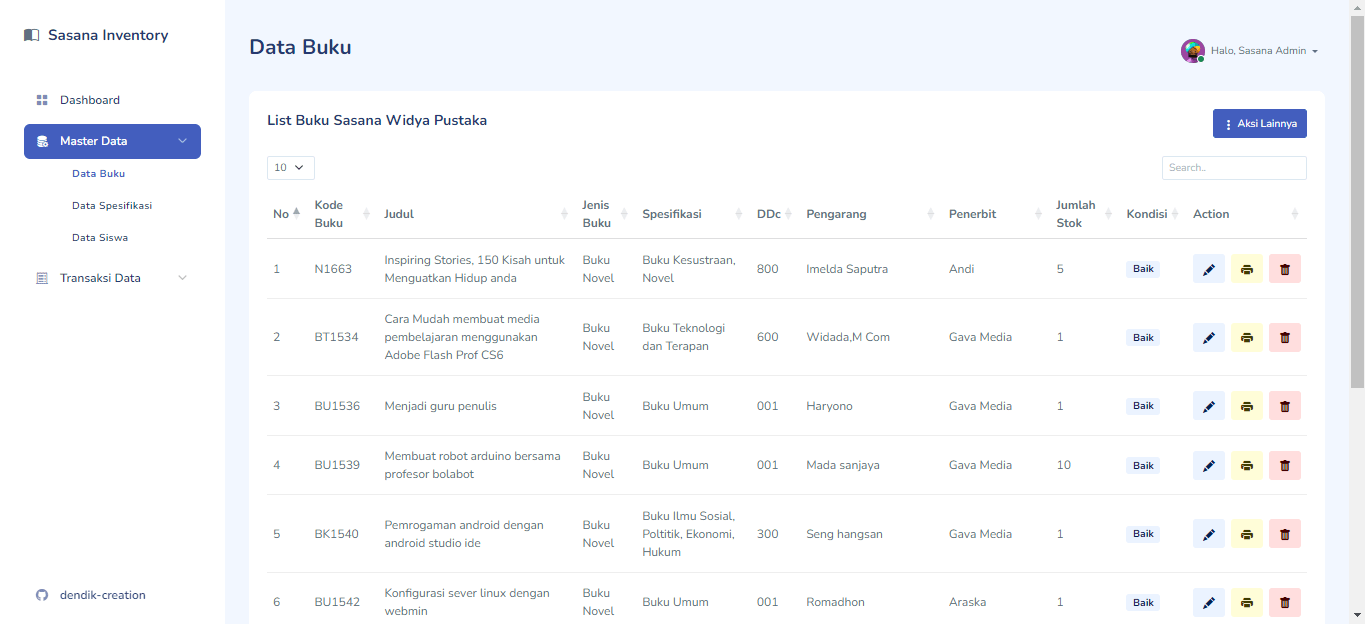Click the Dashboard grid icon
The width and height of the screenshot is (1365, 624).
(x=42, y=100)
